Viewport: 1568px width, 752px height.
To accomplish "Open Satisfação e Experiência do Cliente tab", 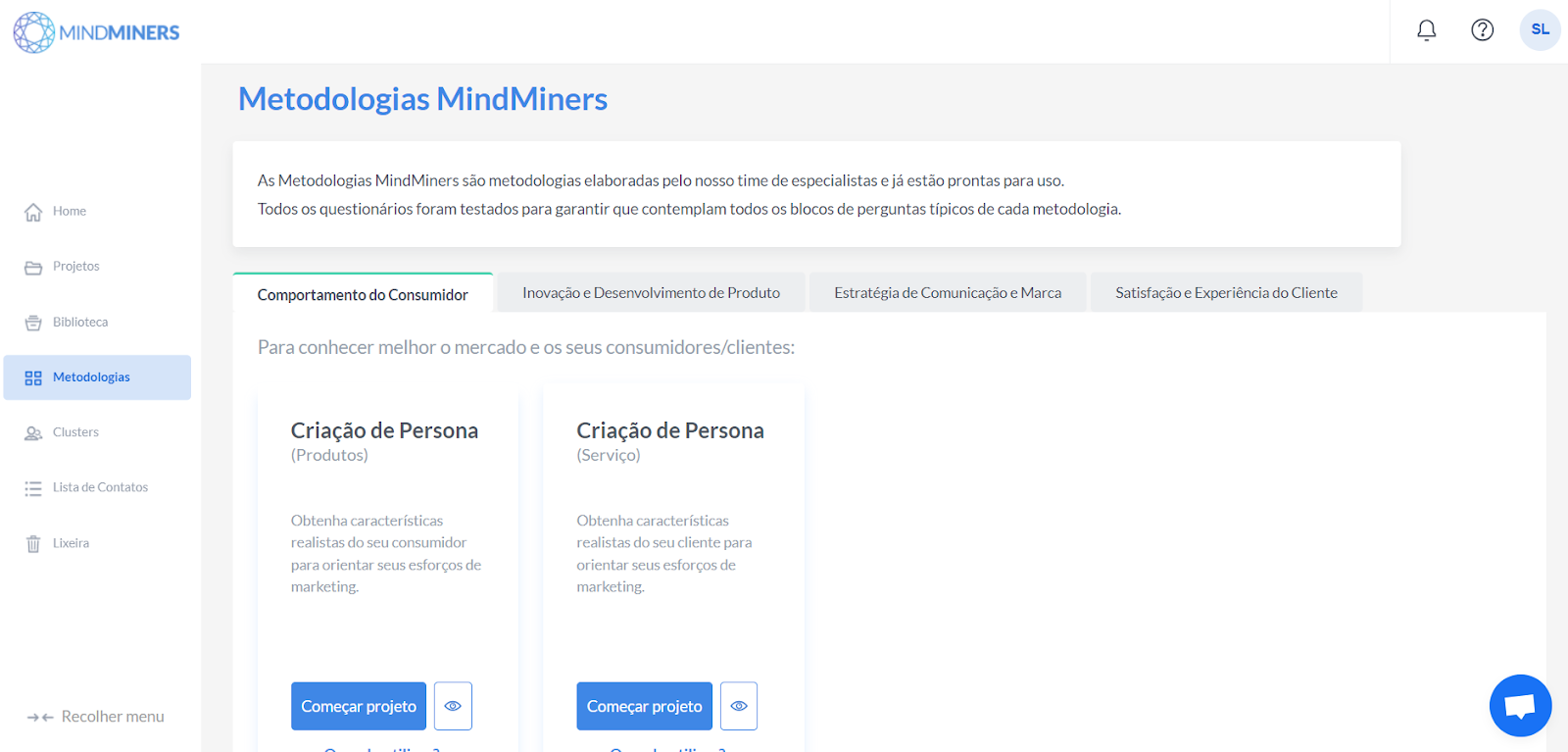I will (x=1226, y=292).
